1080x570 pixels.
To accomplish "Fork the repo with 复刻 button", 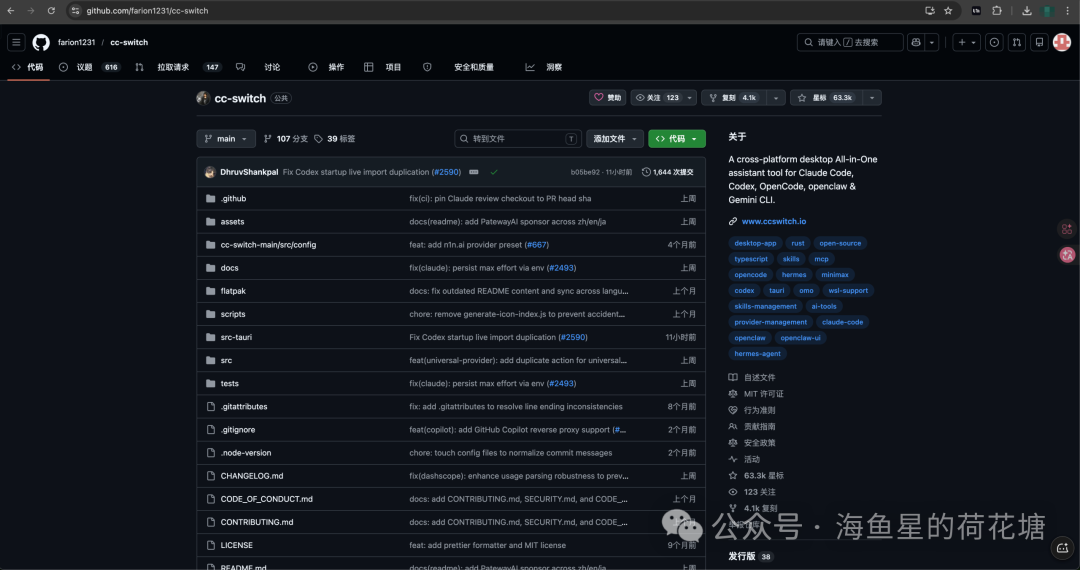I will tap(734, 98).
